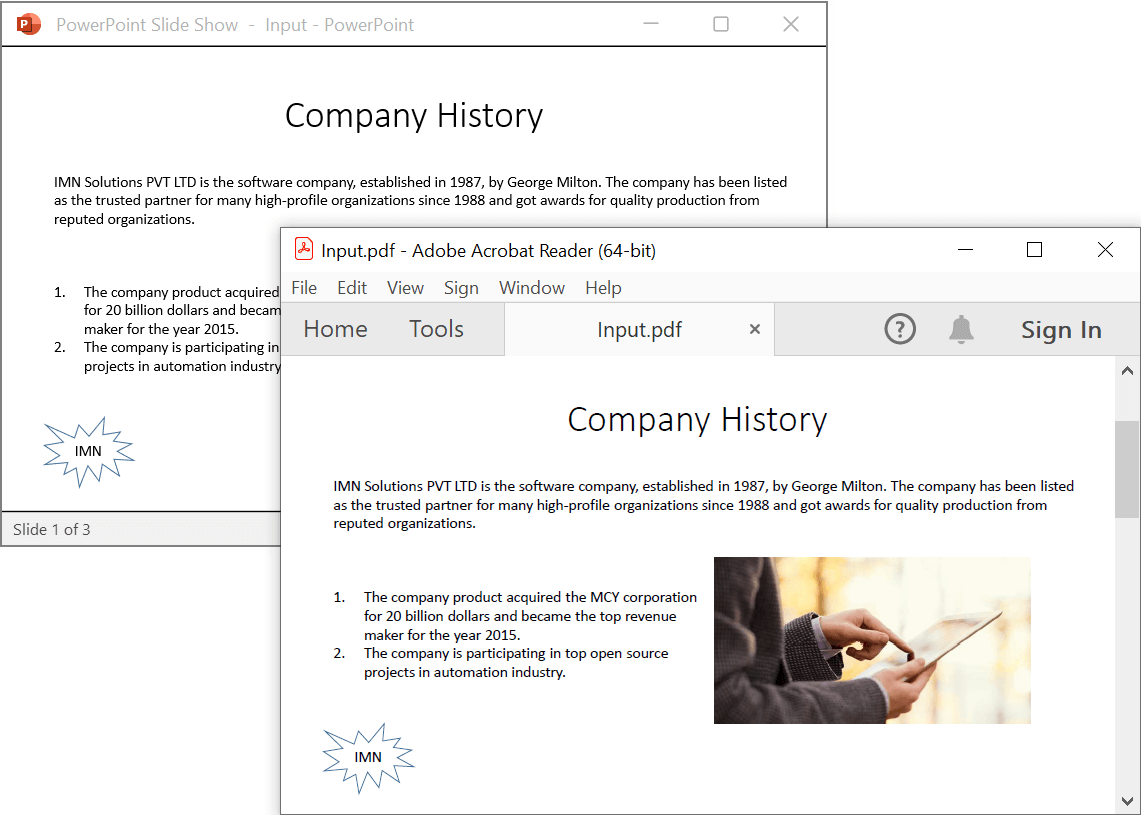The width and height of the screenshot is (1141, 815).
Task: Close the PowerPoint Slide Show window
Action: (790, 24)
